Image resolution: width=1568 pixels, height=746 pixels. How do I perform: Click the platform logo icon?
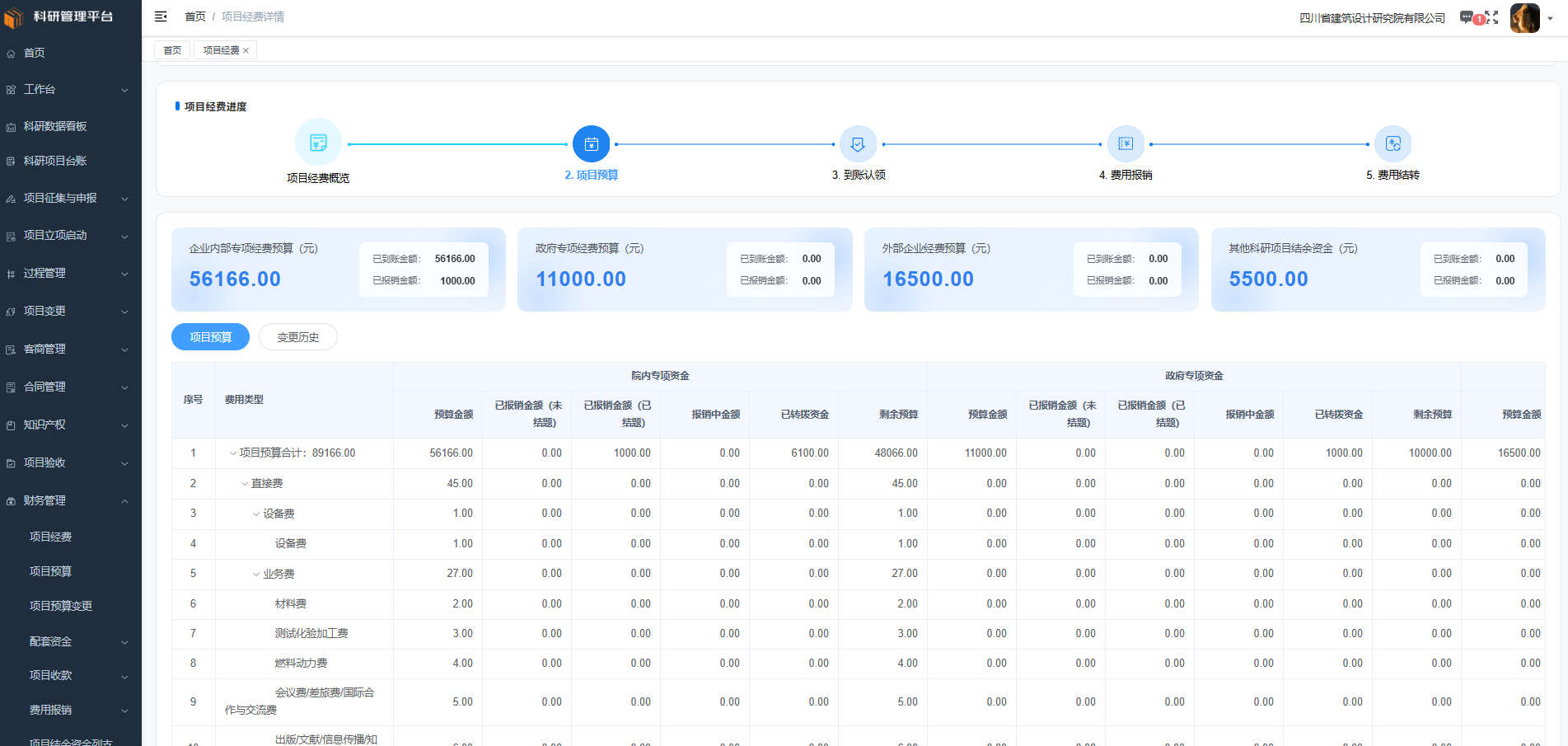[13, 17]
